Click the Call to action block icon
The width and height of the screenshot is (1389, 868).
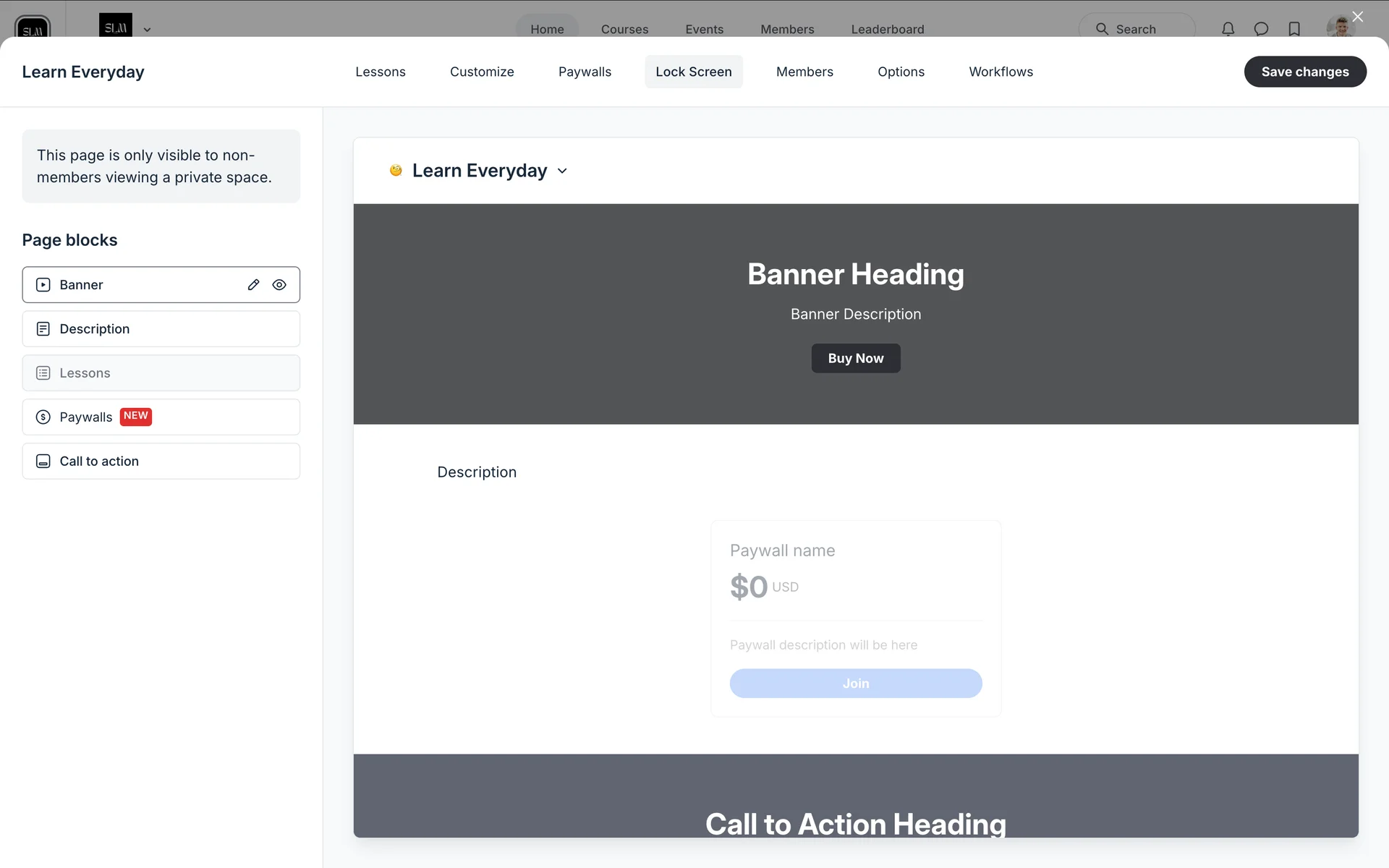pos(43,461)
